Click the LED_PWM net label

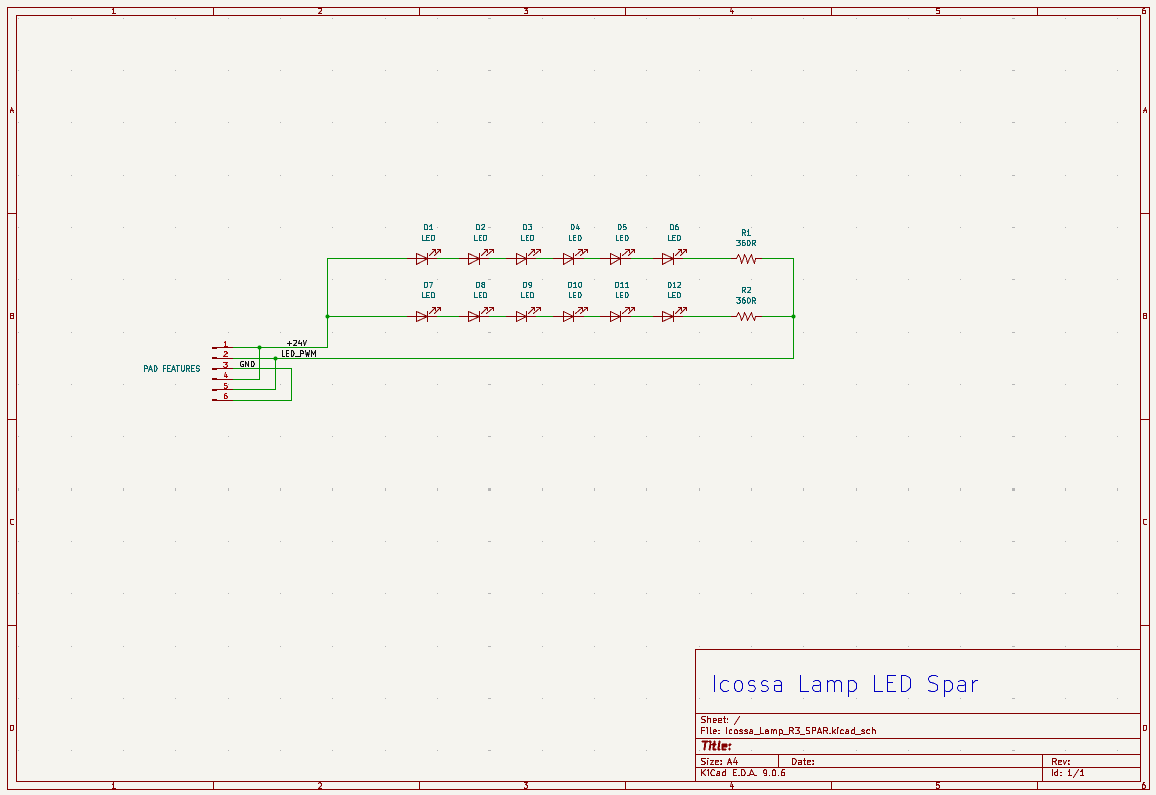click(298, 354)
